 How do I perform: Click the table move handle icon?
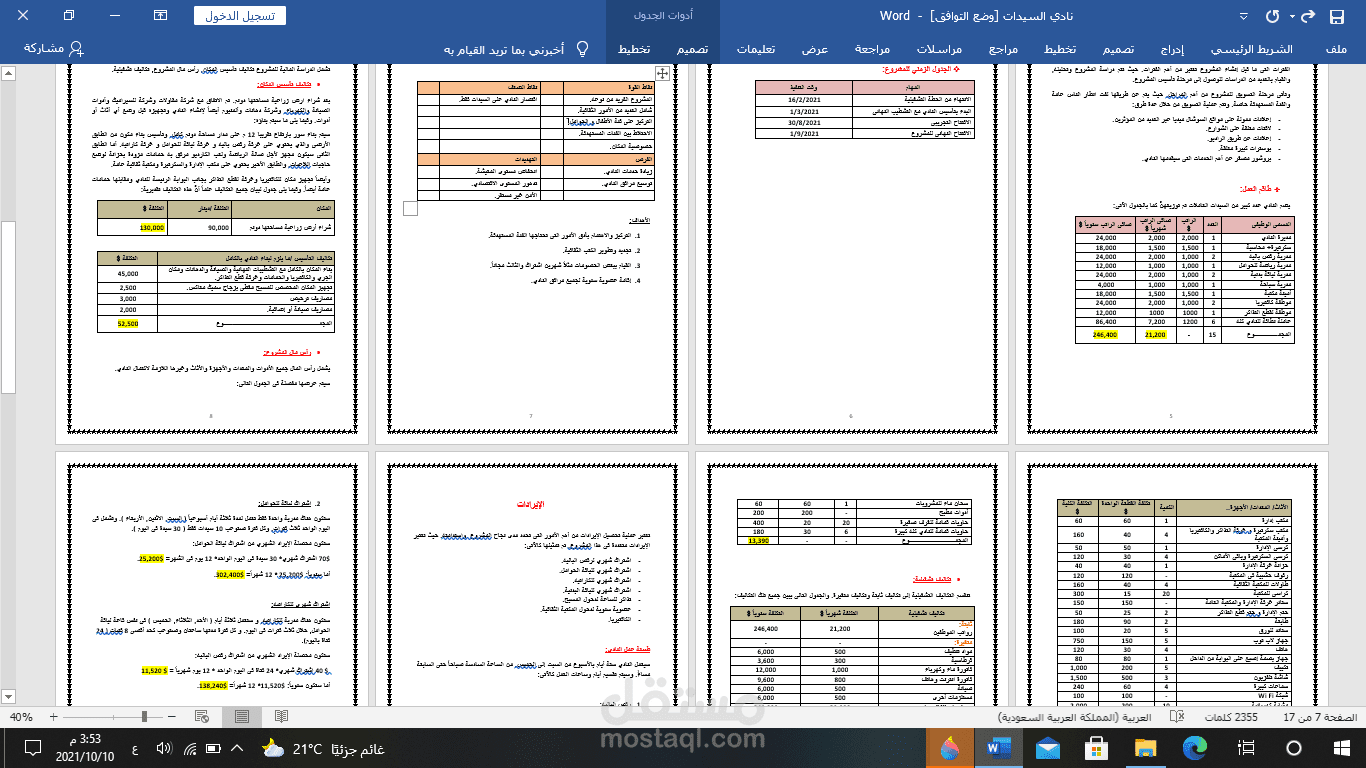coord(661,73)
